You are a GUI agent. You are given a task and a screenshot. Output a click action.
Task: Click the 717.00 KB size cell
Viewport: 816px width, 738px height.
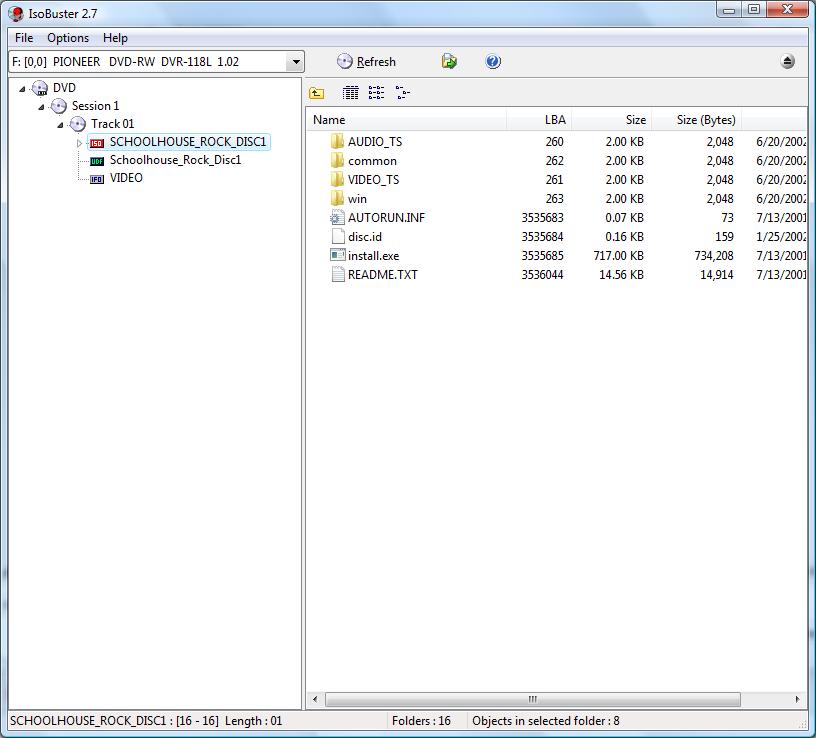(x=618, y=256)
